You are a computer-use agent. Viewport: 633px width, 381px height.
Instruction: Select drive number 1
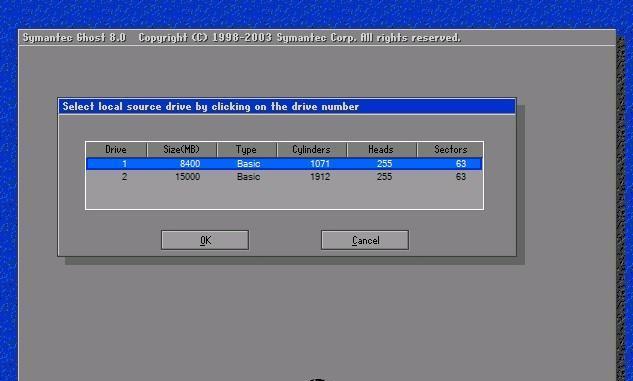pos(124,164)
